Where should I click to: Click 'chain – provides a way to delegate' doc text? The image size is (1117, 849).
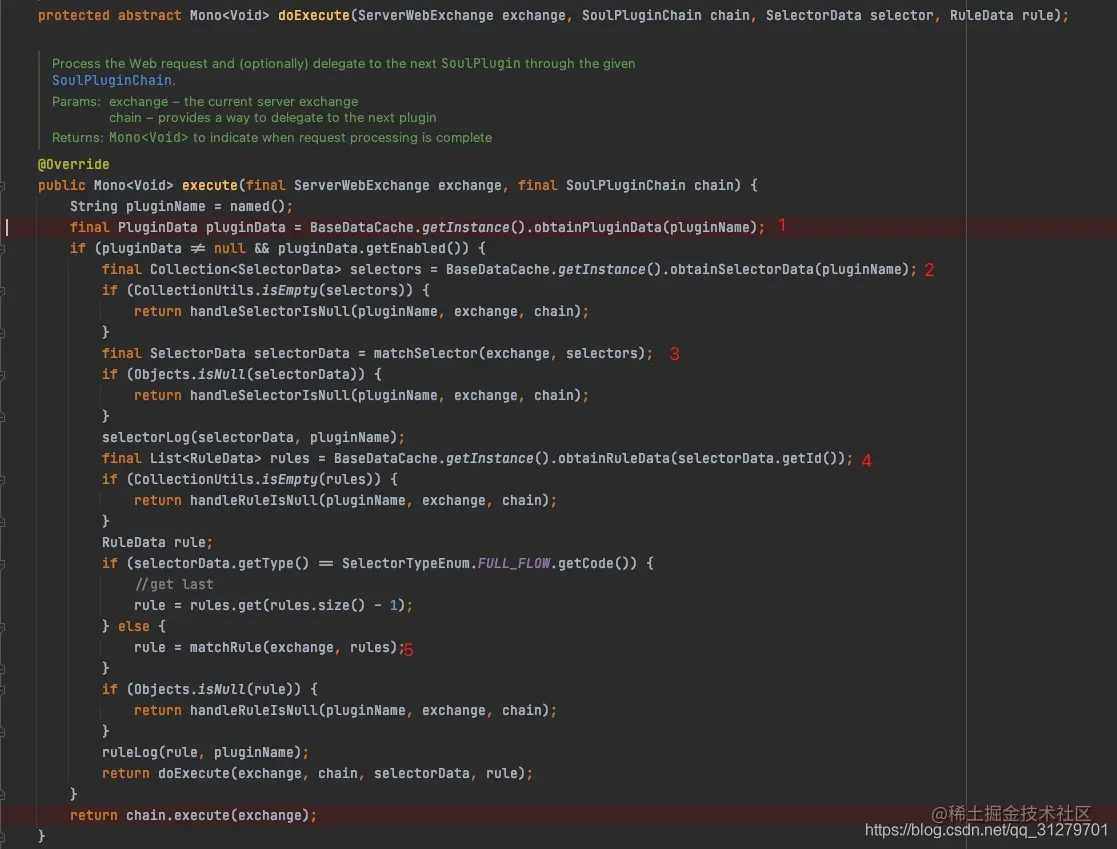tap(273, 118)
